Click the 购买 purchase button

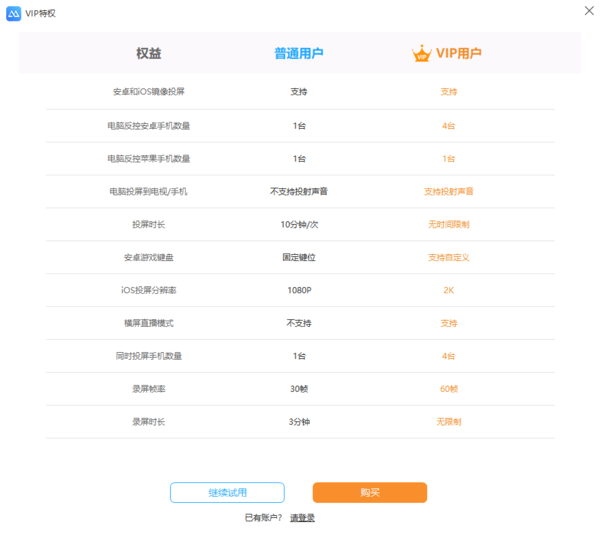(369, 492)
